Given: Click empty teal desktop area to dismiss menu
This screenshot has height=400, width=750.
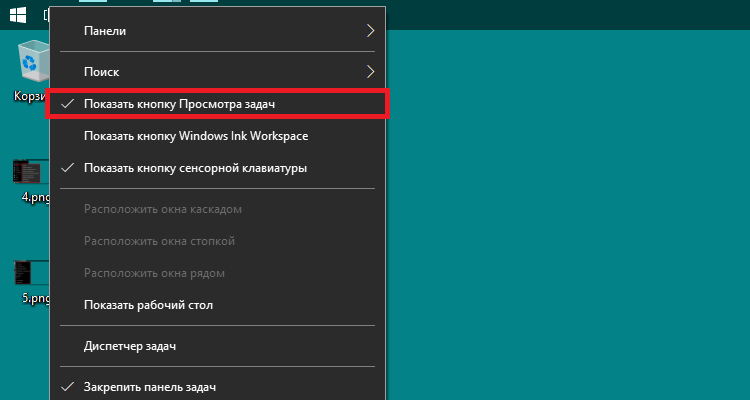Looking at the screenshot, I should coord(564,215).
